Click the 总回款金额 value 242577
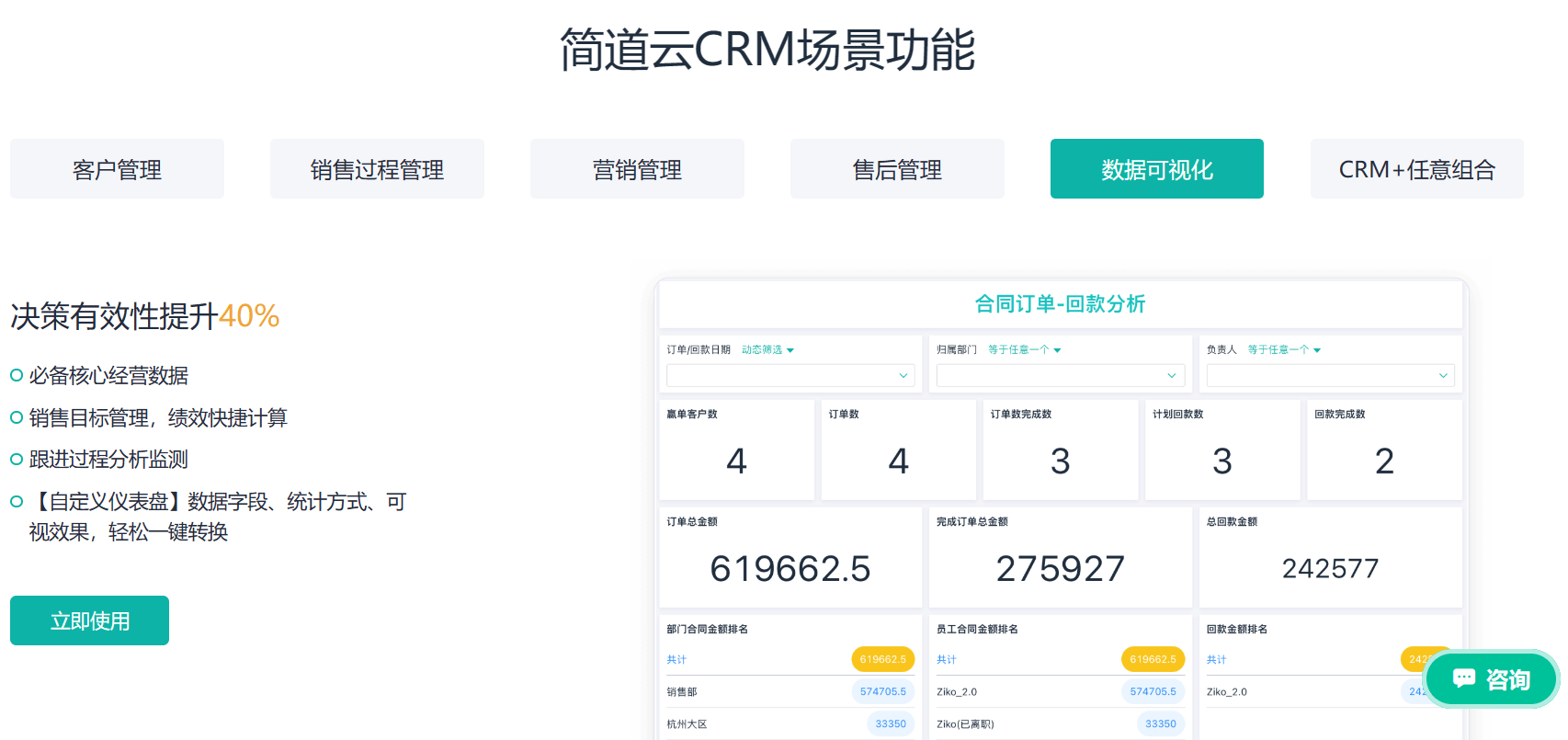 [x=1330, y=569]
